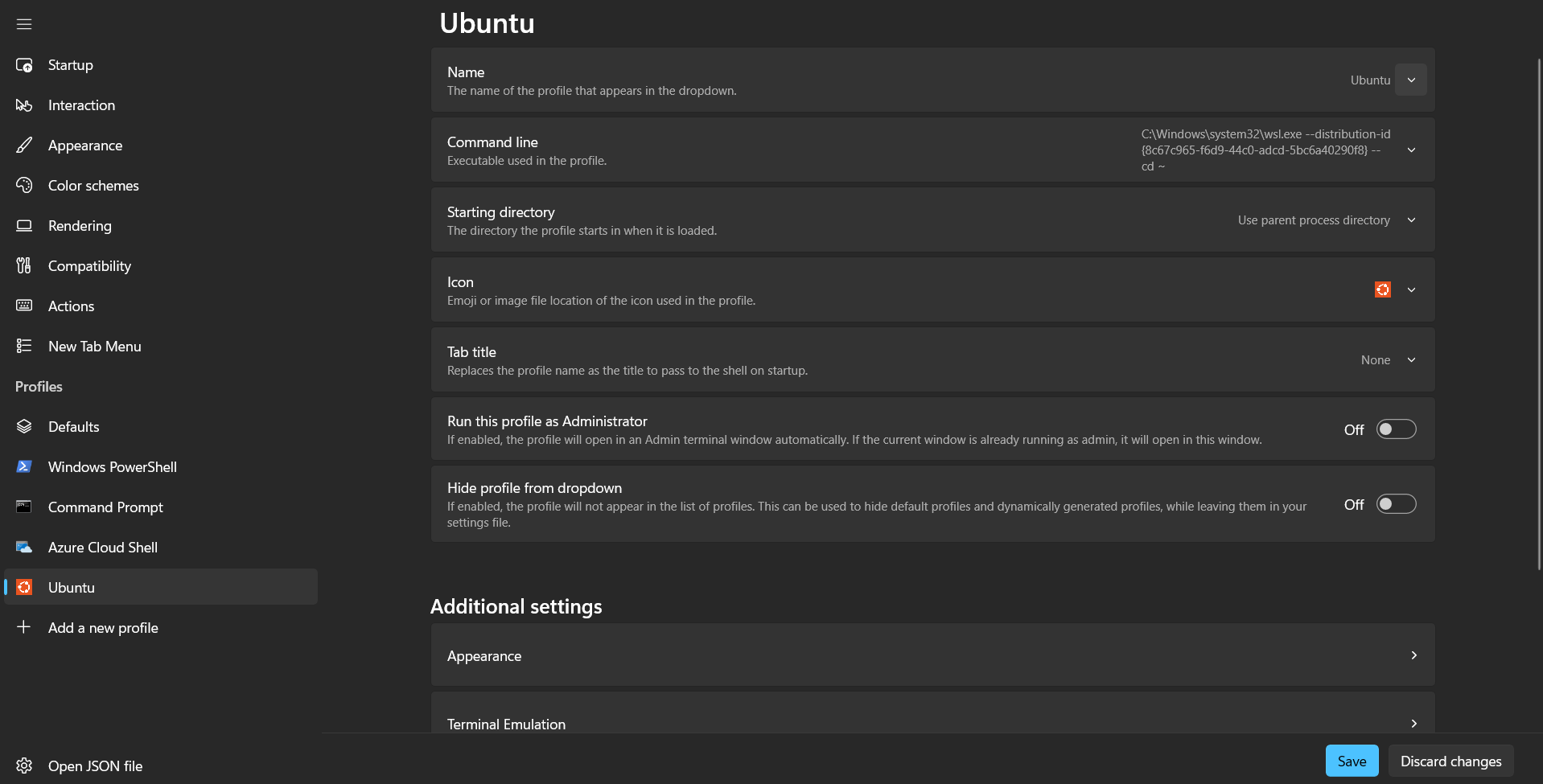Click the Appearance paintbrush icon in sidebar
Image resolution: width=1543 pixels, height=784 pixels.
pyautogui.click(x=24, y=146)
